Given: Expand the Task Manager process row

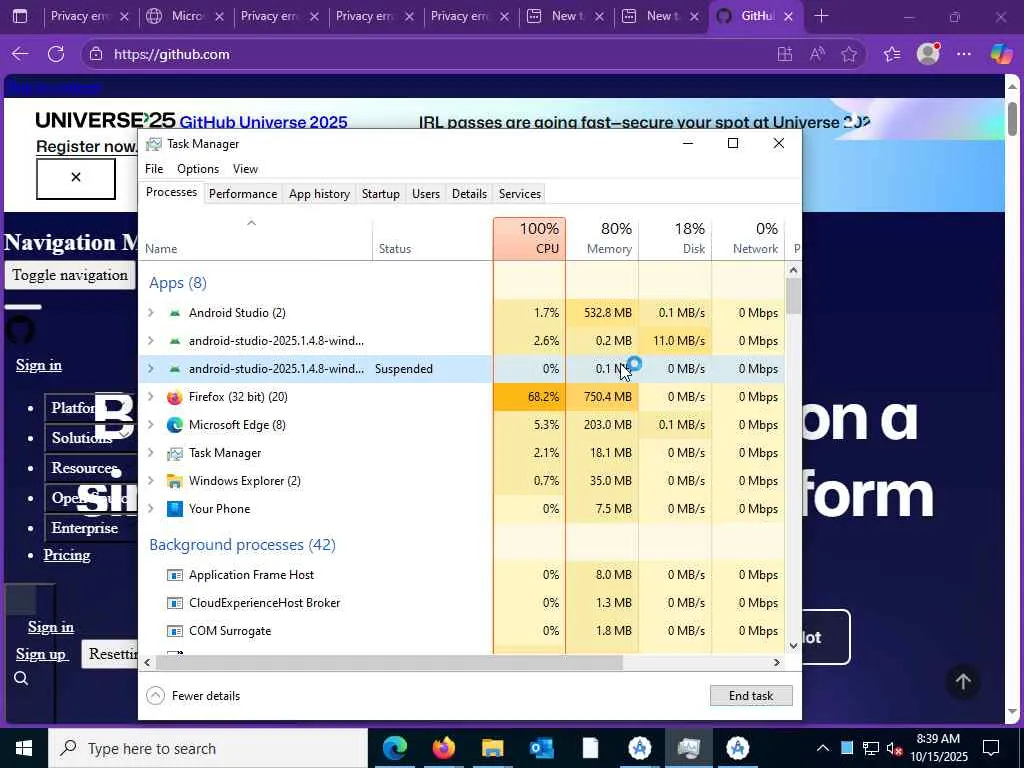Looking at the screenshot, I should 151,453.
